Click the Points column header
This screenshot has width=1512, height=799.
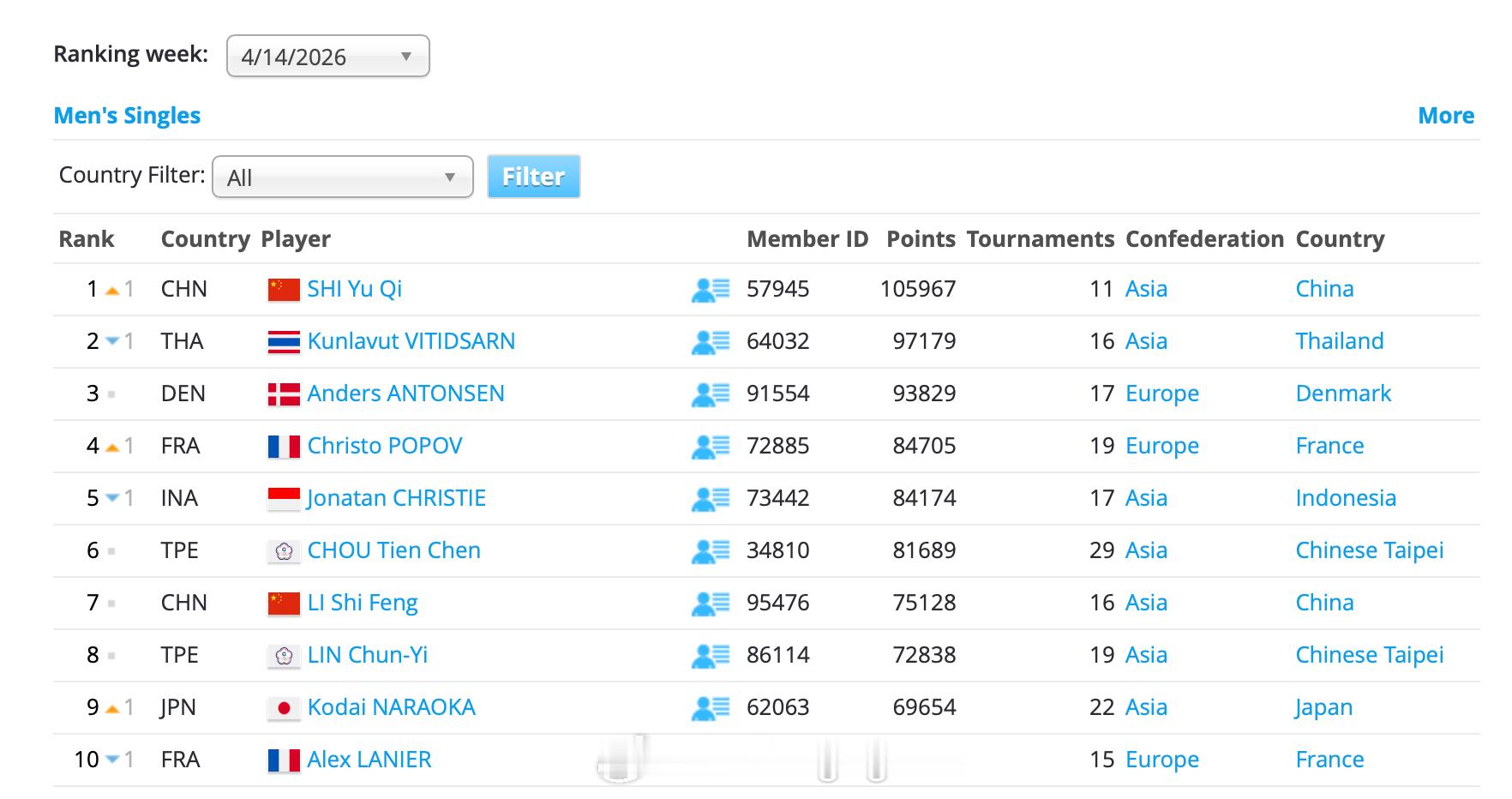pyautogui.click(x=921, y=239)
